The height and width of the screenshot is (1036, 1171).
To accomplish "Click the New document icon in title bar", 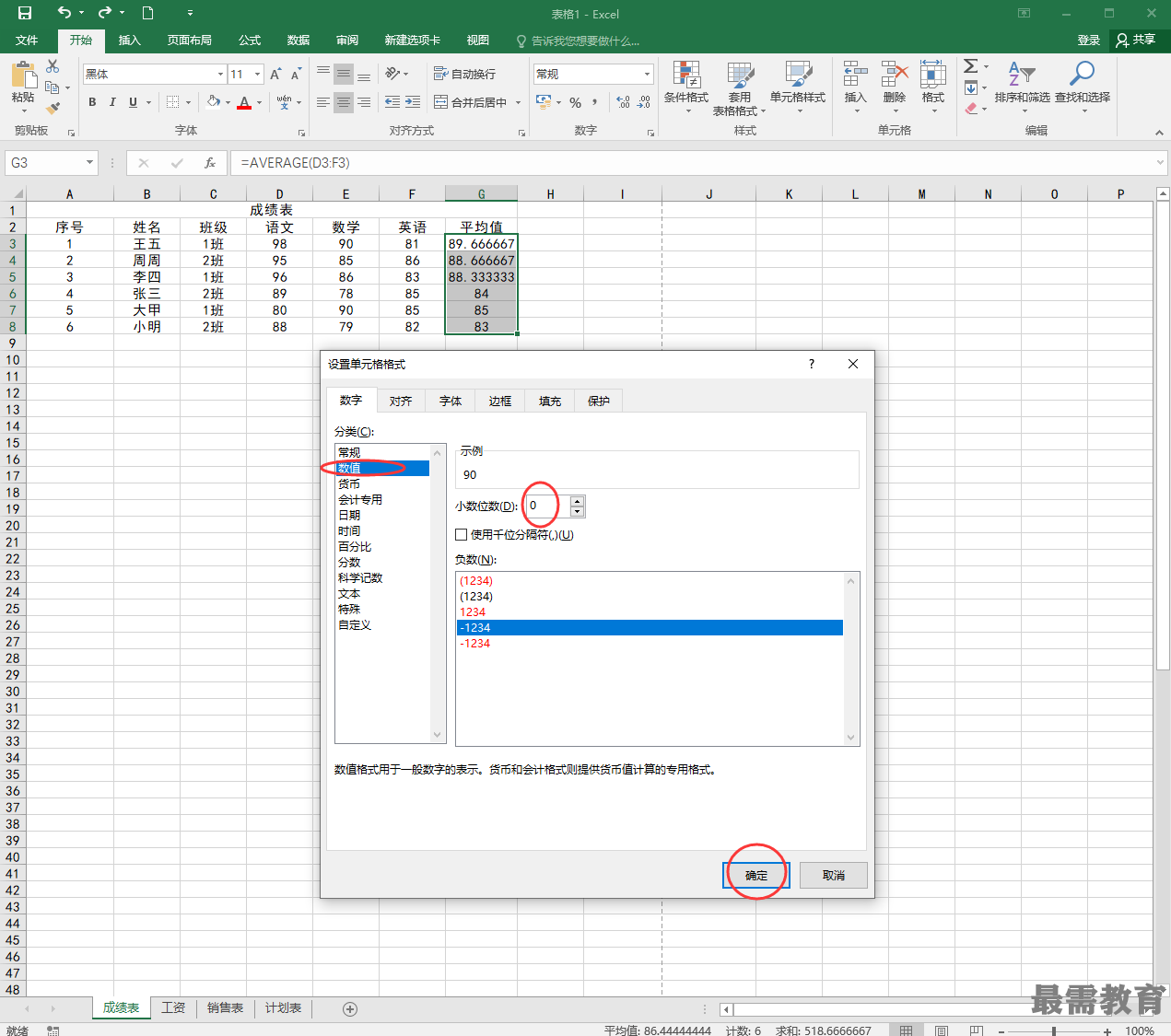I will [x=147, y=13].
